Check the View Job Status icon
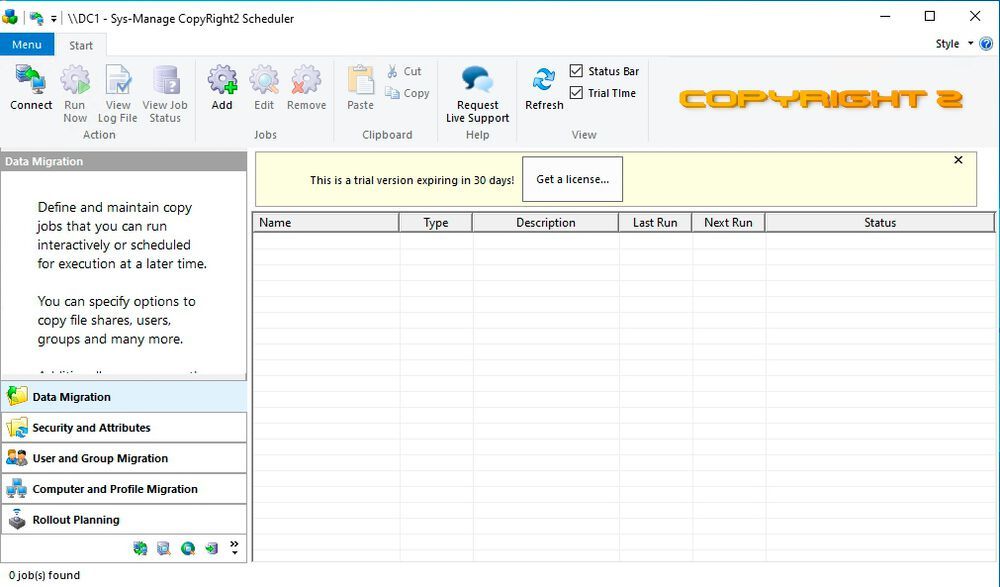 coord(165,90)
